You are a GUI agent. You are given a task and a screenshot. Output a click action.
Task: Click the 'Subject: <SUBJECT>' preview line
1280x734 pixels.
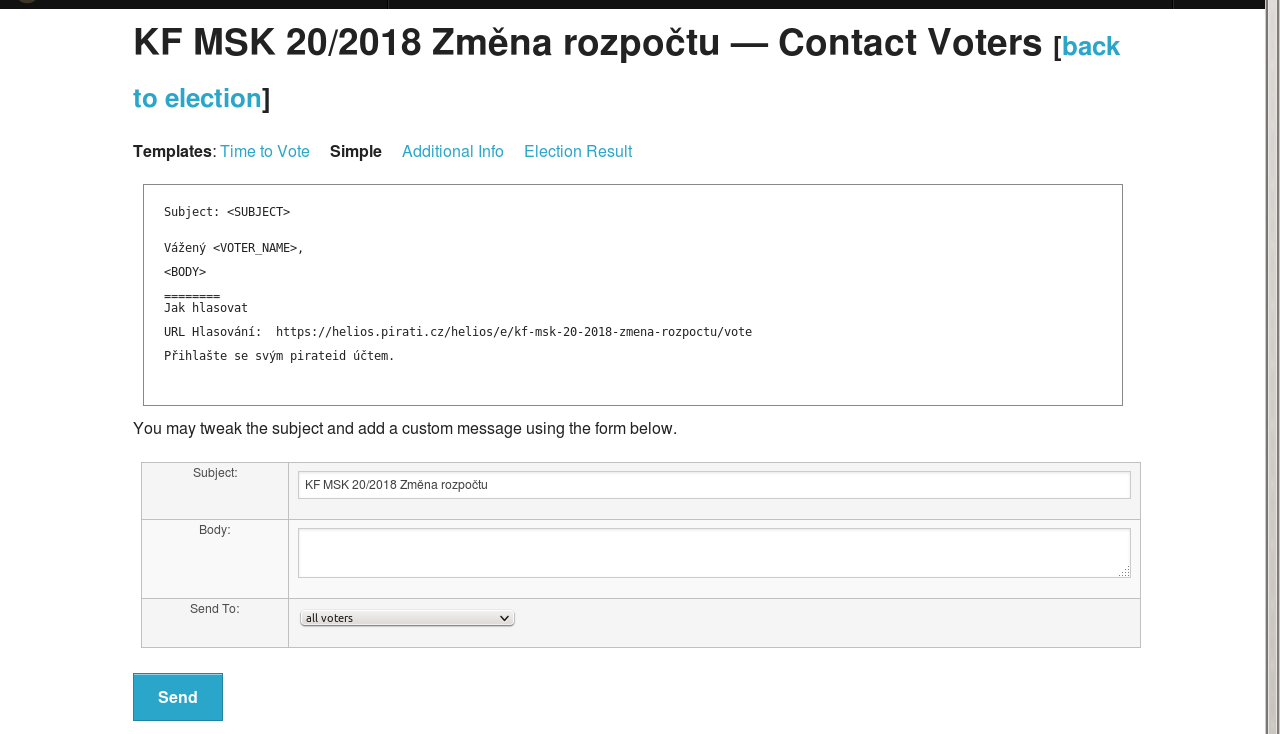227,212
